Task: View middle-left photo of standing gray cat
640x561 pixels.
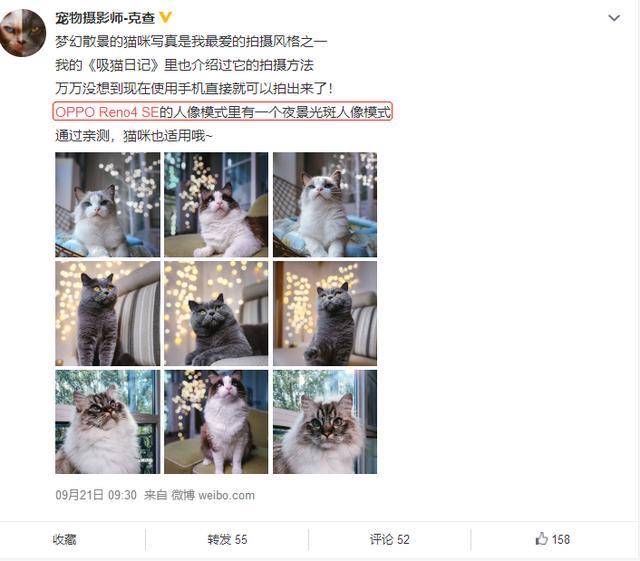Action: pyautogui.click(x=108, y=314)
